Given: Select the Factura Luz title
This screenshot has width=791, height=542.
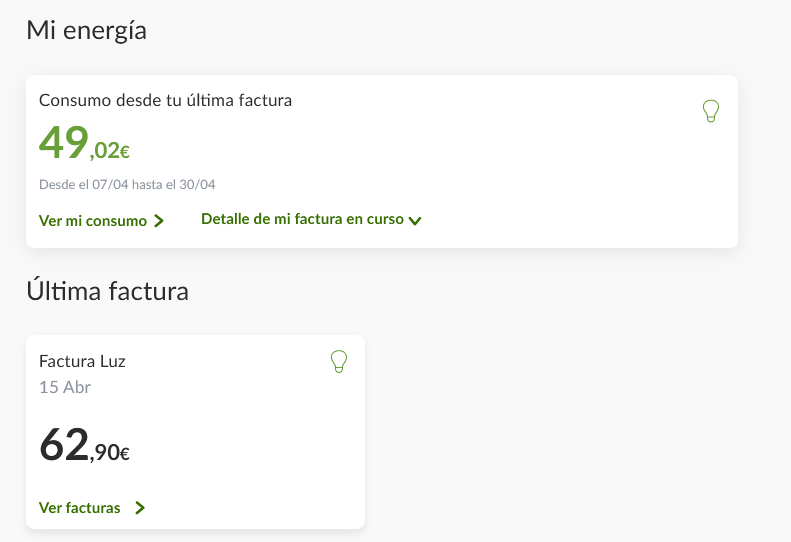Looking at the screenshot, I should (82, 361).
